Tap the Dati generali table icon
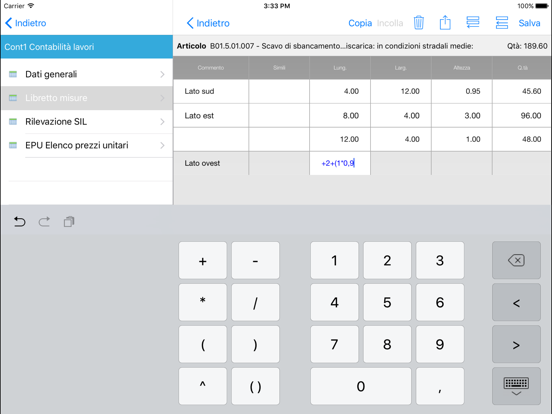This screenshot has width=552, height=414. pyautogui.click(x=13, y=74)
